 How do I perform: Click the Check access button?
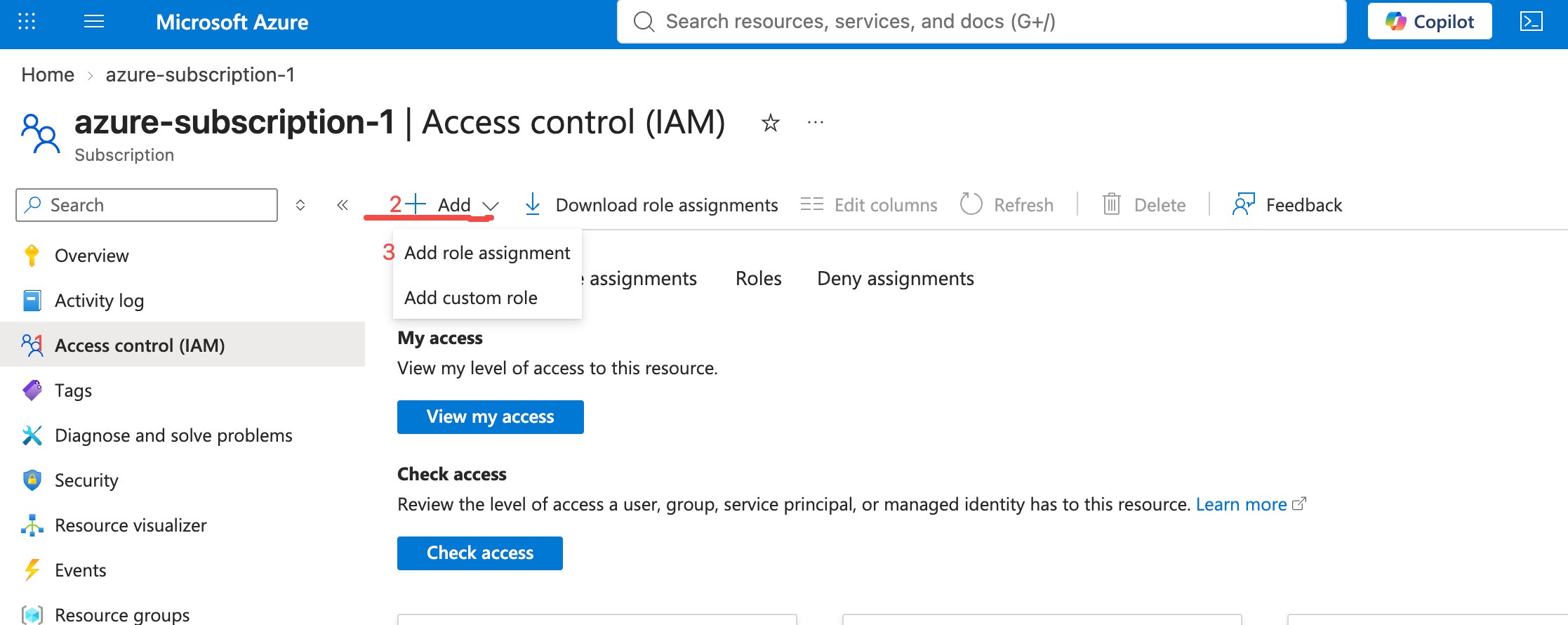click(480, 553)
